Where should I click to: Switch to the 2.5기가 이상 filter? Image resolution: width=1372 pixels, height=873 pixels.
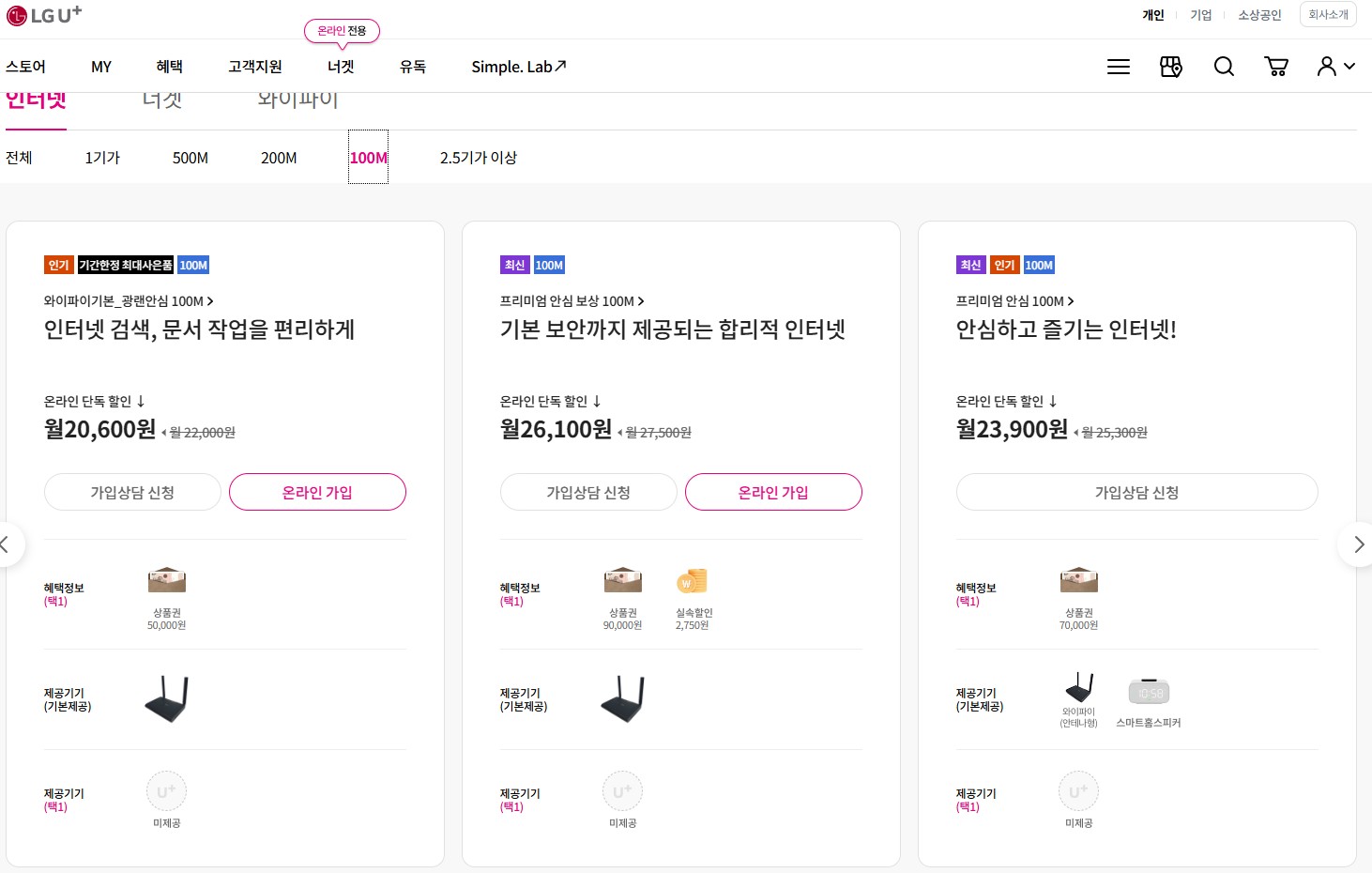click(479, 158)
